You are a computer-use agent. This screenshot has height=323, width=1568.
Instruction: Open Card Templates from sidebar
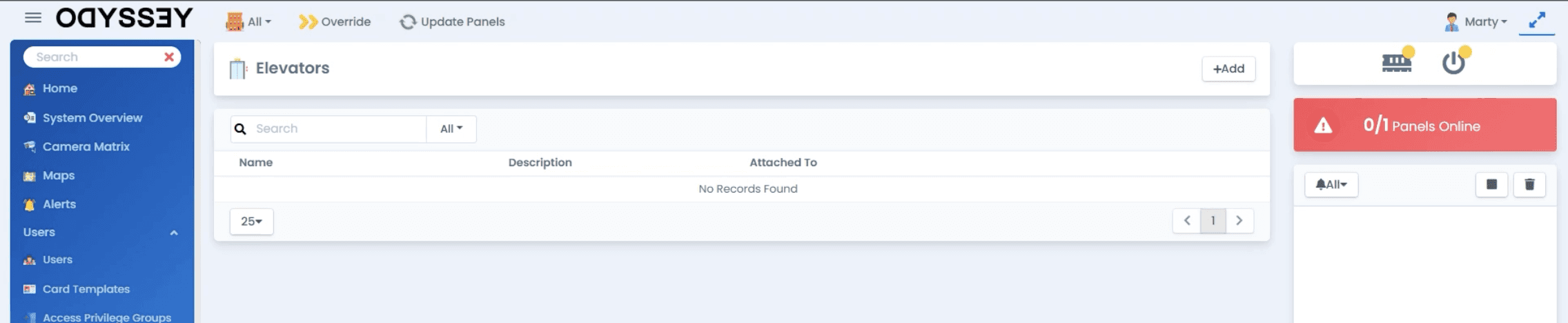tap(86, 289)
